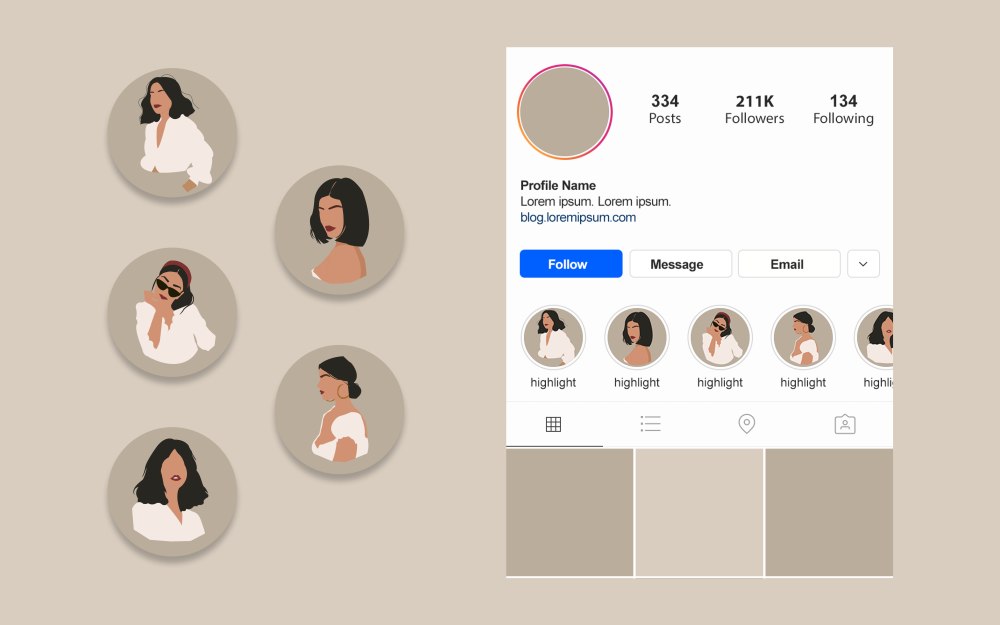Open the middle lighter post tile
The height and width of the screenshot is (625, 1000).
click(700, 512)
